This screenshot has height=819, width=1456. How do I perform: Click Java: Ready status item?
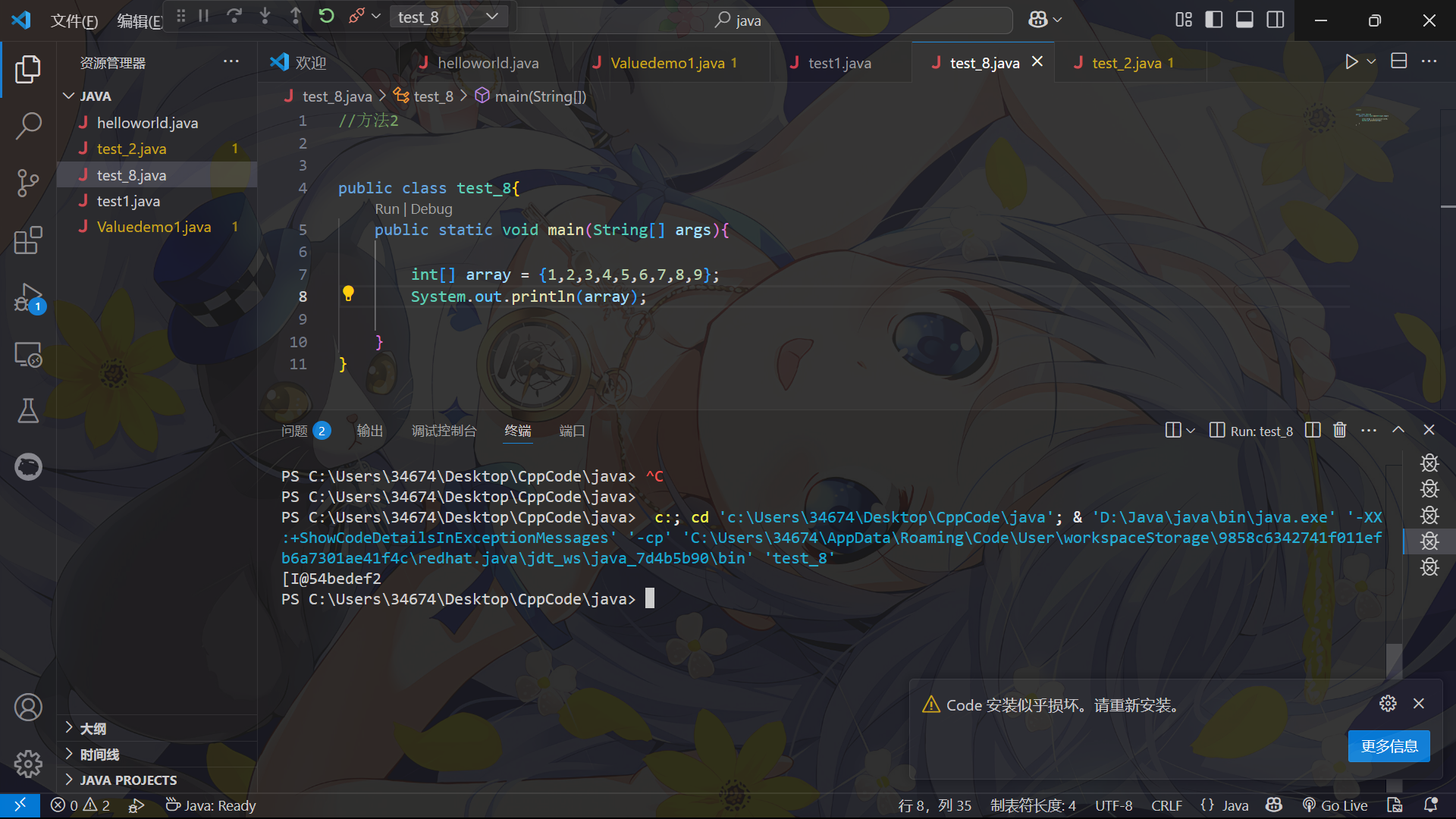tap(211, 805)
